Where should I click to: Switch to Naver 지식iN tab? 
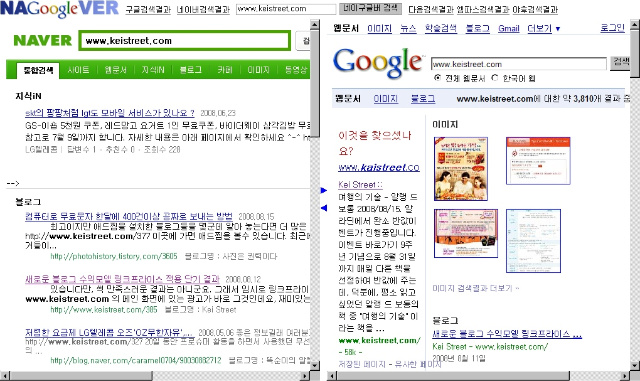point(153,70)
